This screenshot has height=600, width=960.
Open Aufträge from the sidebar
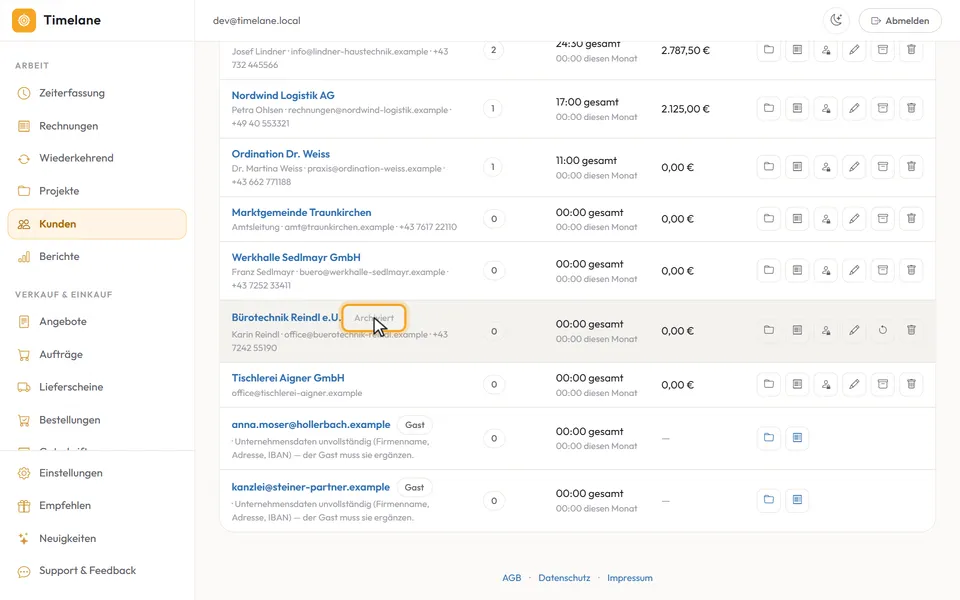click(97, 354)
